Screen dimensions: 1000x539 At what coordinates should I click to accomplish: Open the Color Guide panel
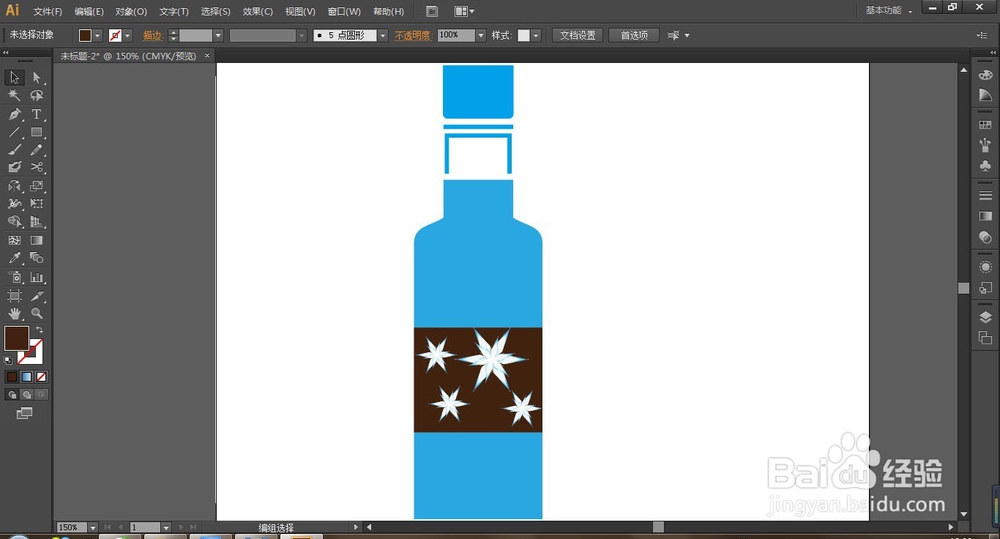(x=985, y=96)
